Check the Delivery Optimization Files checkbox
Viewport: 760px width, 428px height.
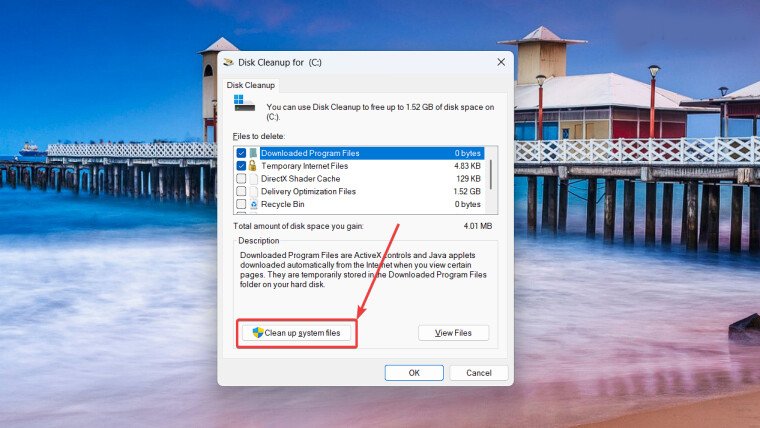point(241,191)
